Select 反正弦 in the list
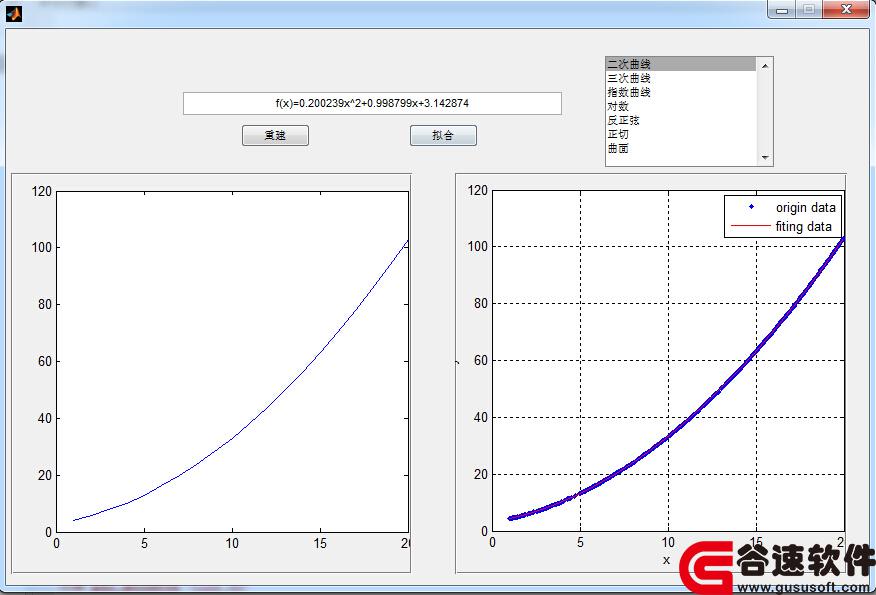The image size is (876, 595). [x=681, y=120]
